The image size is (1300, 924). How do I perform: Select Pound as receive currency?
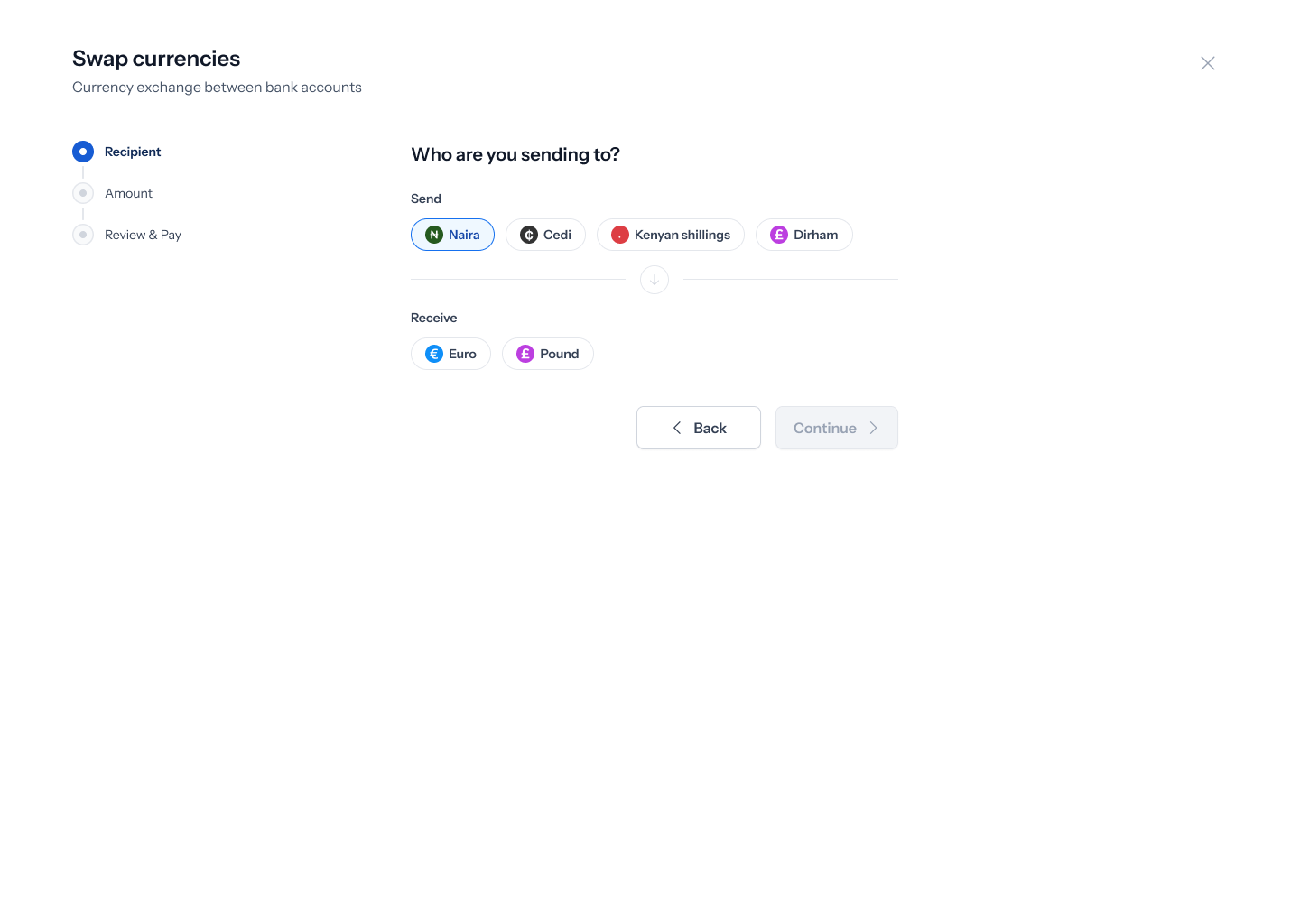(548, 354)
